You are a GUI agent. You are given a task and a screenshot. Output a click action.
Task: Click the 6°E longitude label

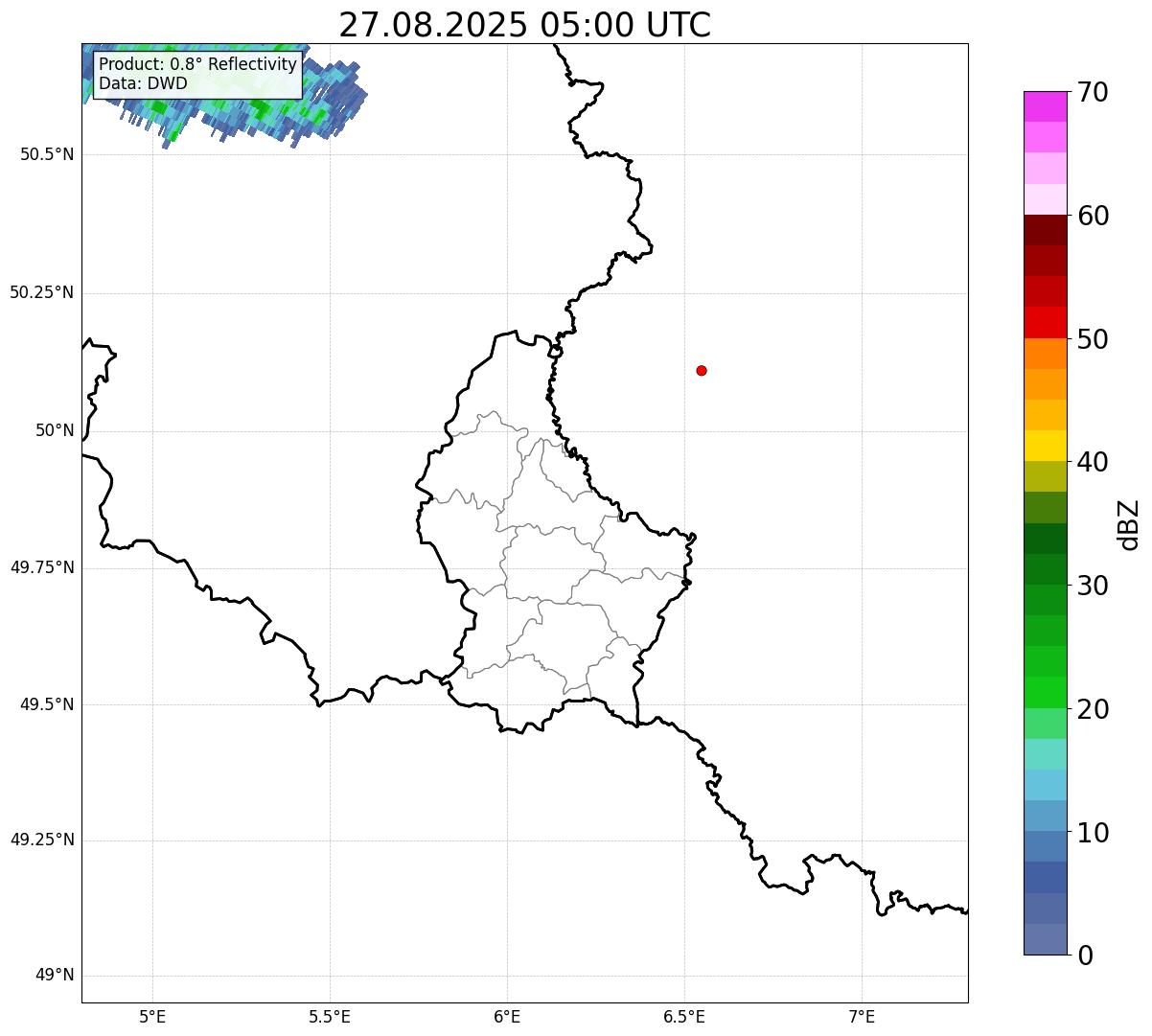pos(507,1016)
